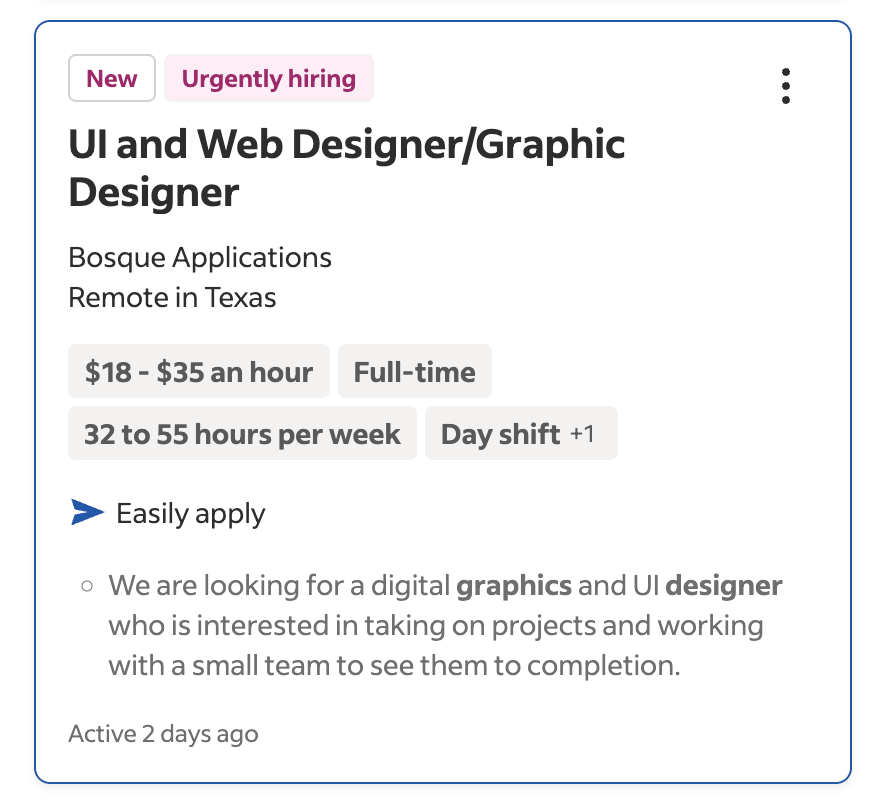This screenshot has height=804, width=876.
Task: Click the description line ending with completion
Action: coord(394,665)
